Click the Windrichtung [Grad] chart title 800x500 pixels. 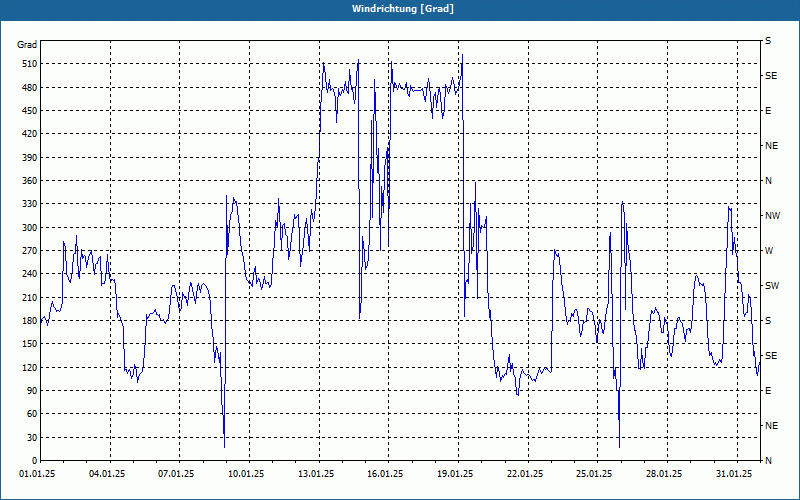tap(403, 9)
